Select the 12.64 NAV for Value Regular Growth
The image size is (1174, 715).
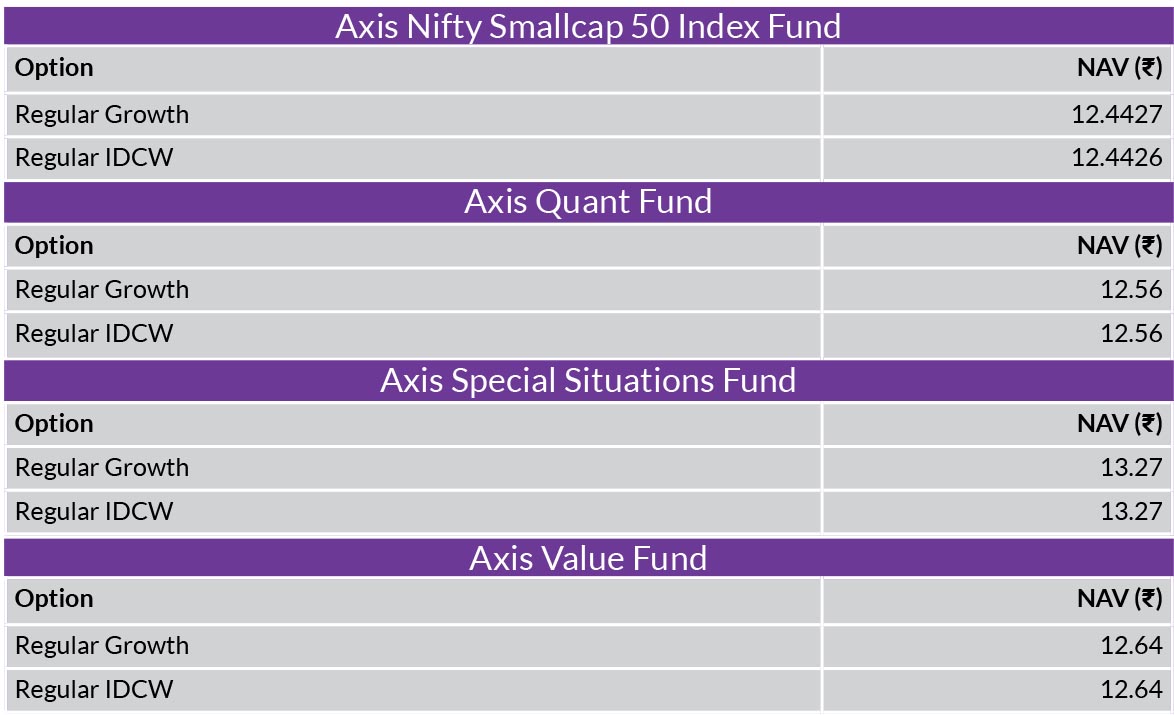(1131, 645)
